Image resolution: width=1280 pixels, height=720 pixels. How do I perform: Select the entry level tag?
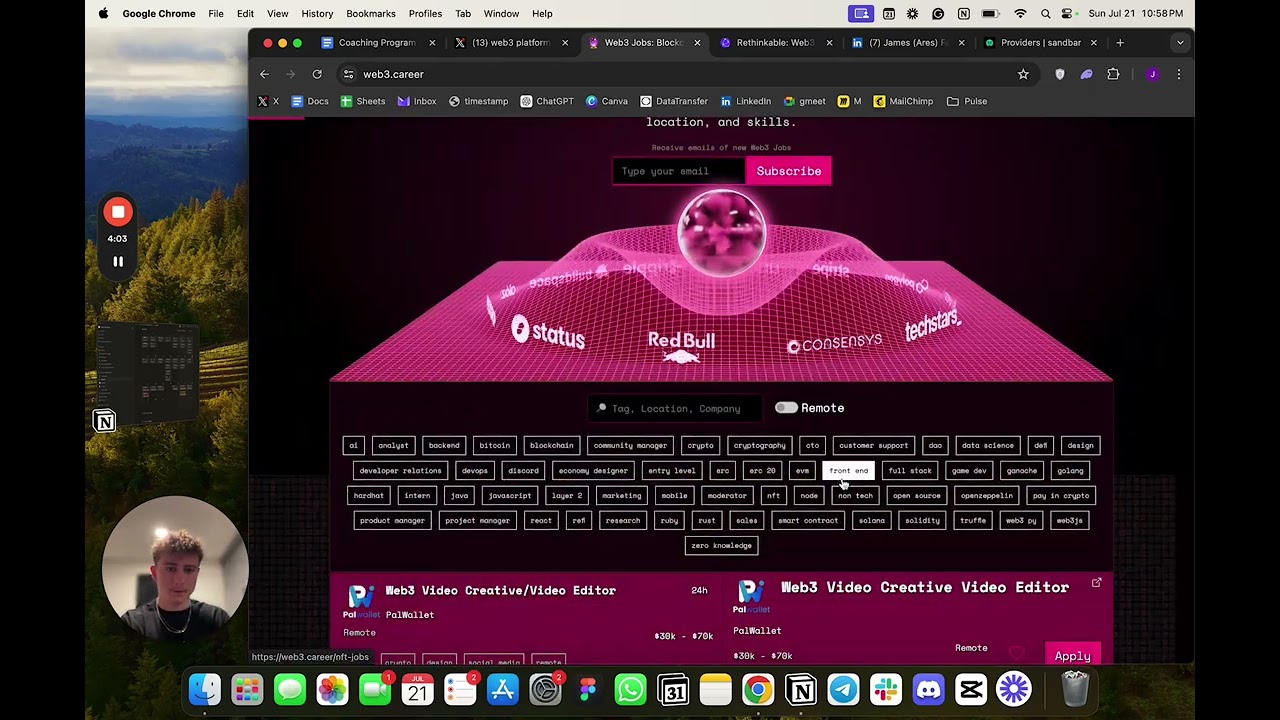point(672,471)
